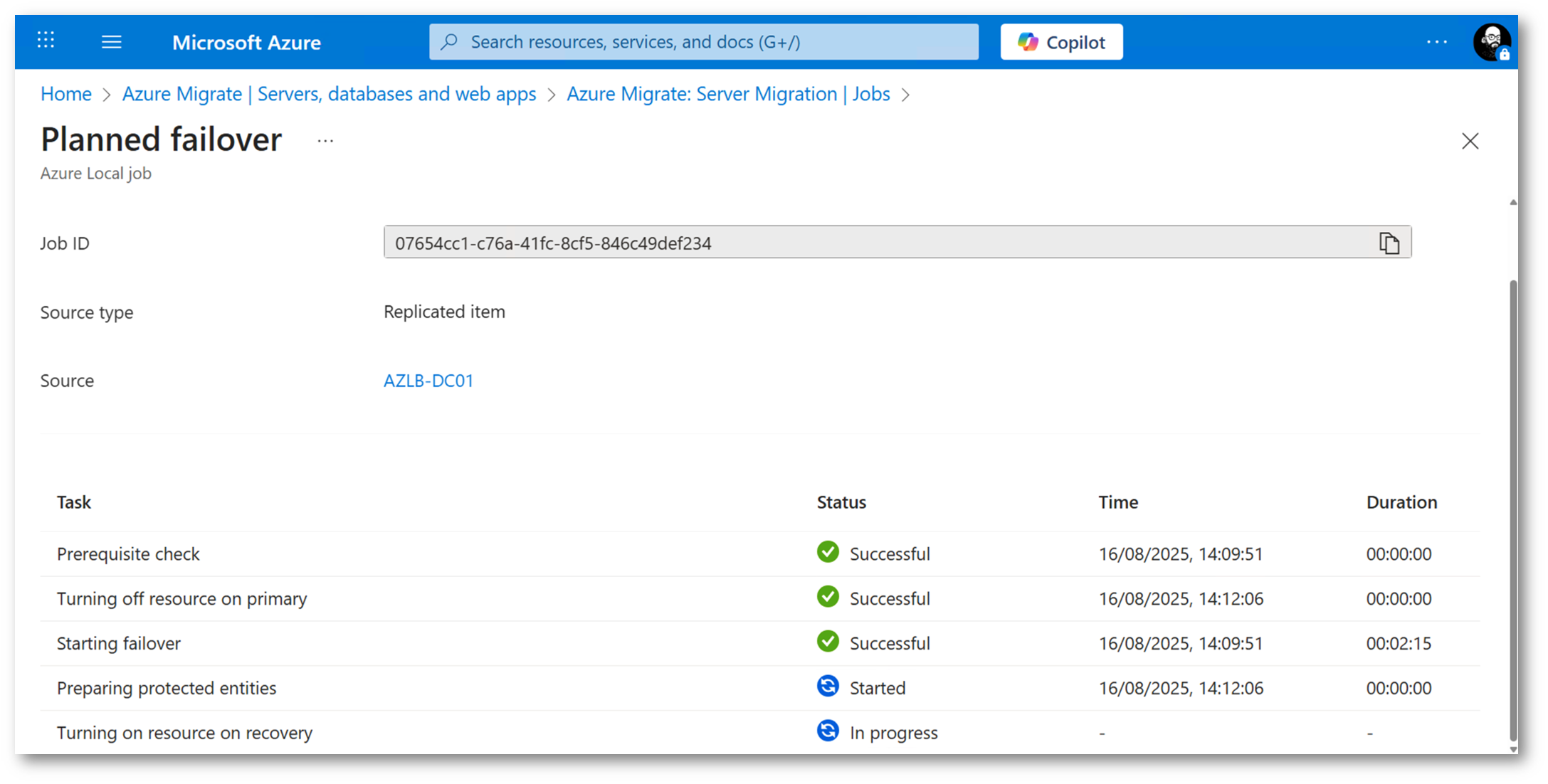Open the top bar ellipsis menu
Screen dimensions: 1548x784
[1436, 42]
